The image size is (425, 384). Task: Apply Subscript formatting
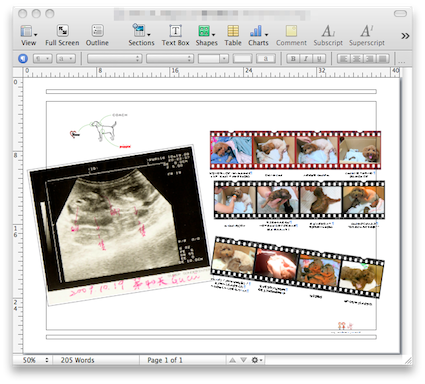[x=328, y=35]
